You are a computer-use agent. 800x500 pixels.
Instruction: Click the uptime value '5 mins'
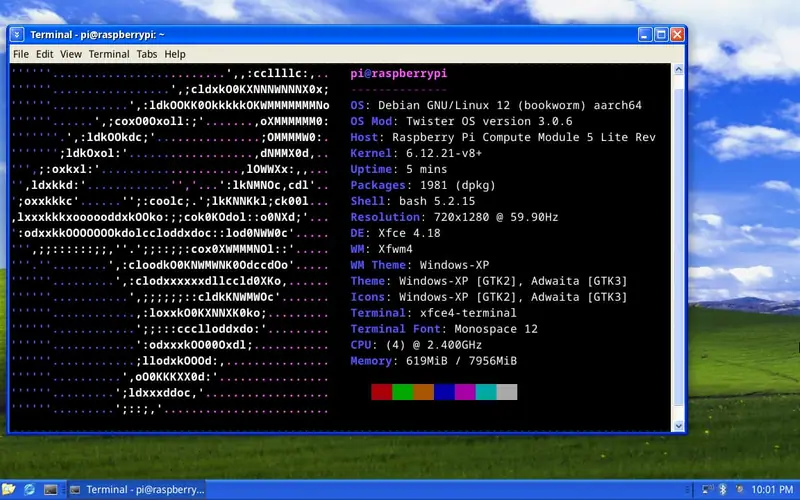click(427, 169)
